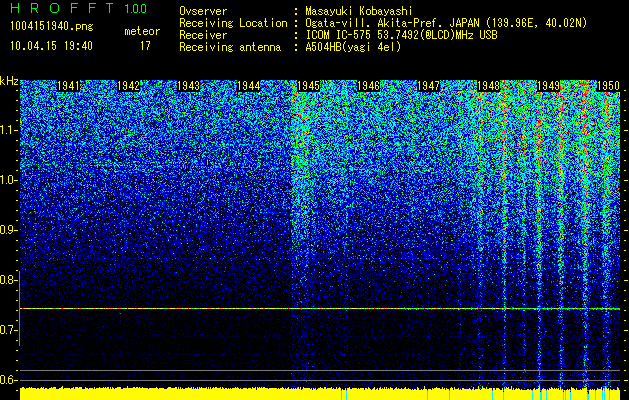Click the 1.0 frequency axis label
Screen dimensions: 629x400
click(x=8, y=180)
